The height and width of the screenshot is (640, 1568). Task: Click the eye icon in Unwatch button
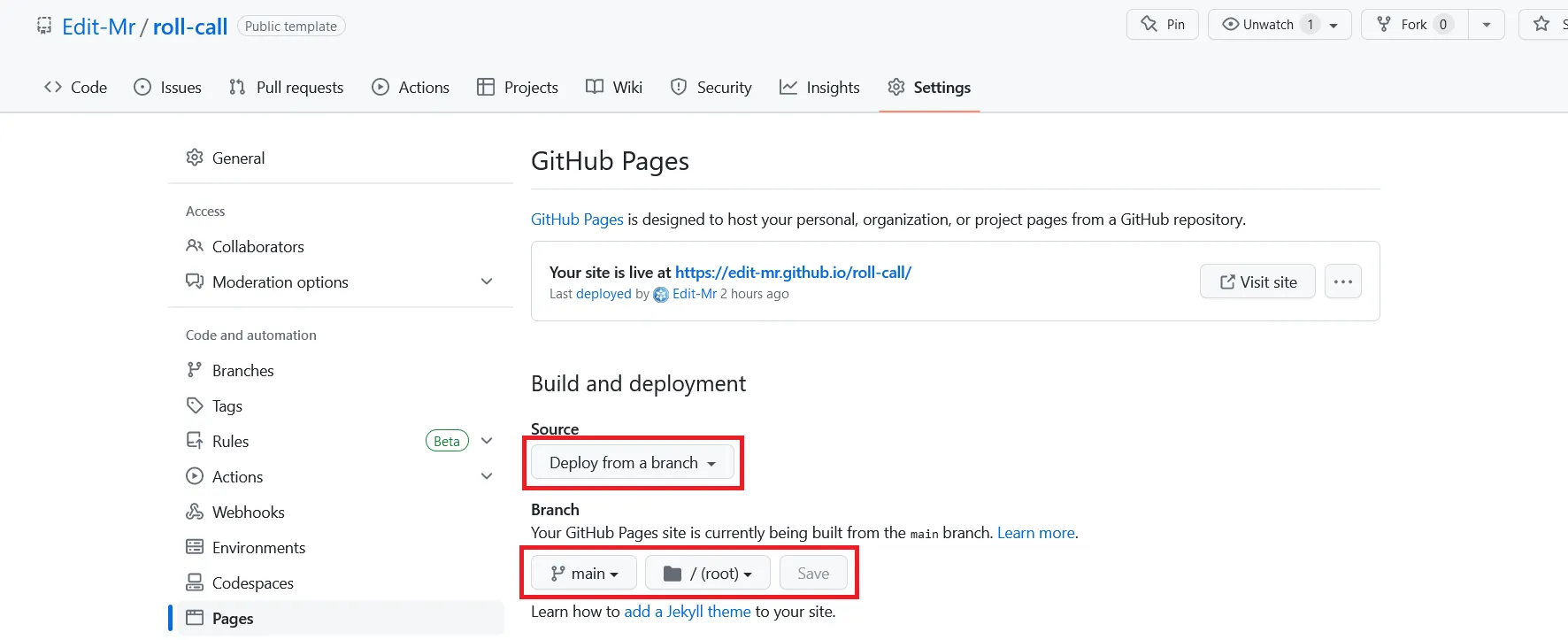coord(1230,24)
